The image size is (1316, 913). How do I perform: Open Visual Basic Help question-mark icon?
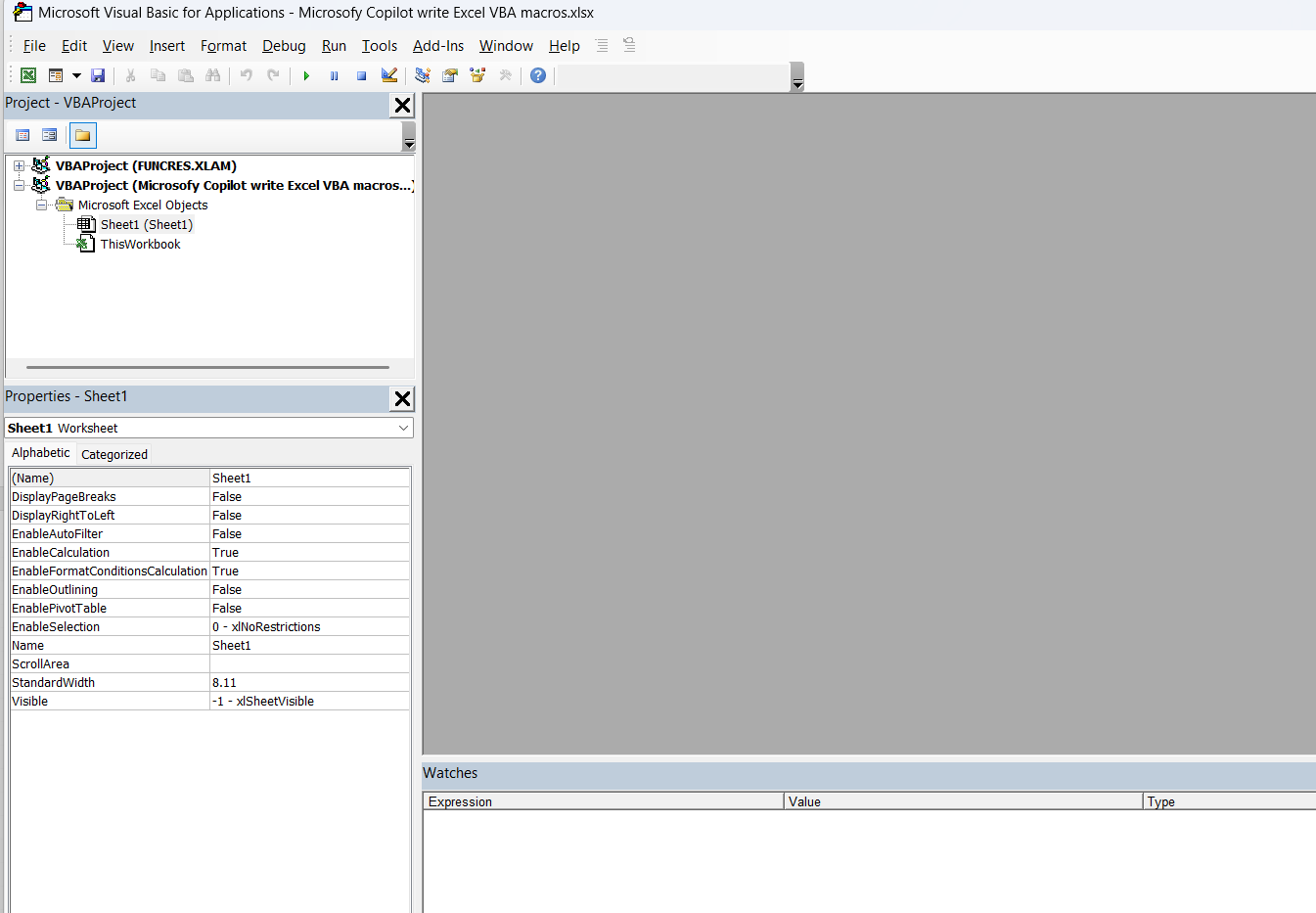coord(538,75)
